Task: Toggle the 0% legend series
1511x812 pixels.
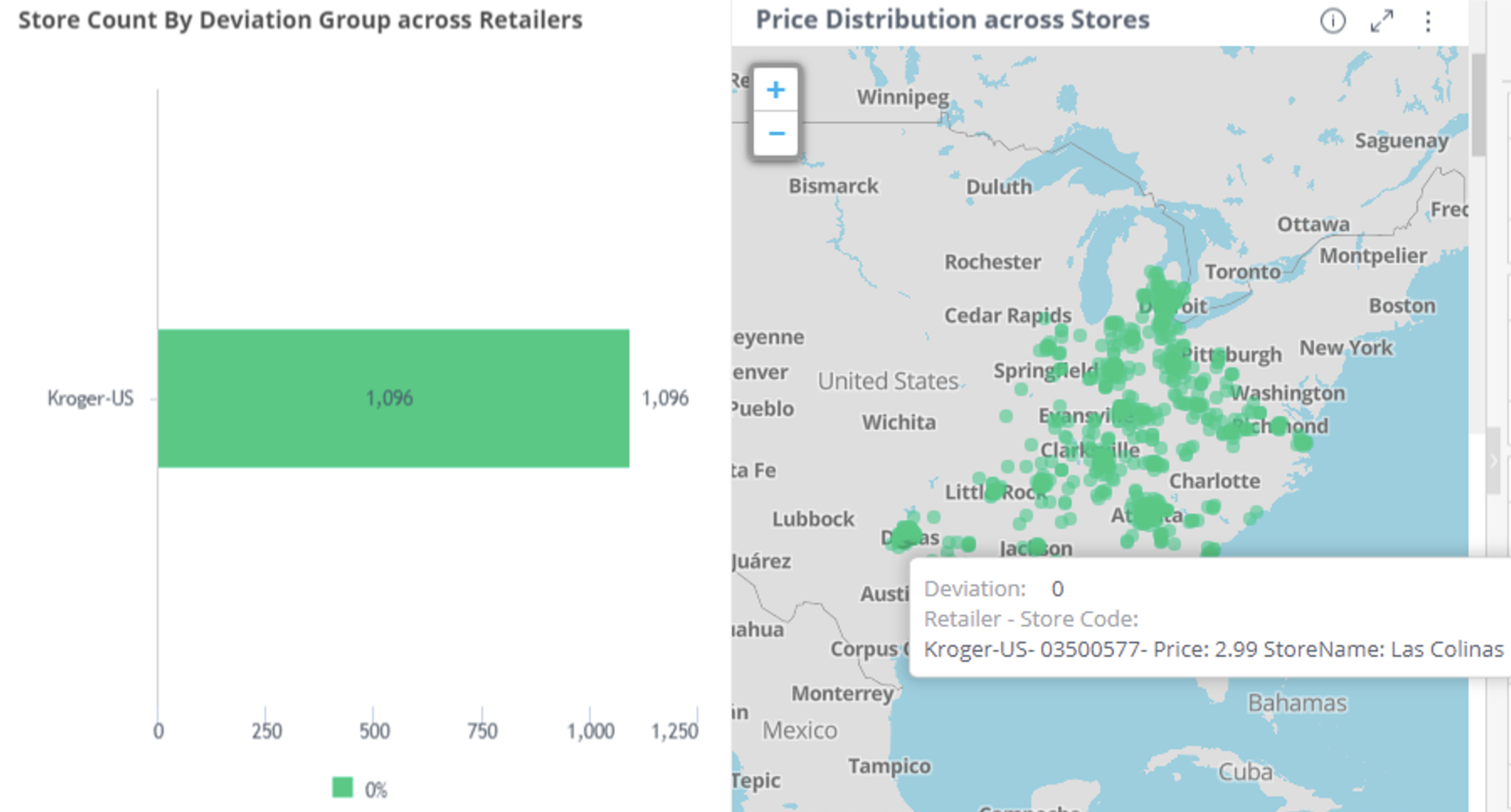Action: [x=376, y=790]
